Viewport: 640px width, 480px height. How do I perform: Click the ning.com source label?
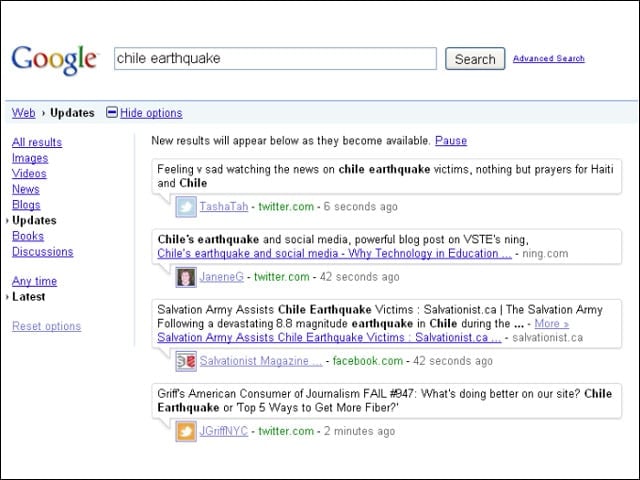(x=545, y=253)
